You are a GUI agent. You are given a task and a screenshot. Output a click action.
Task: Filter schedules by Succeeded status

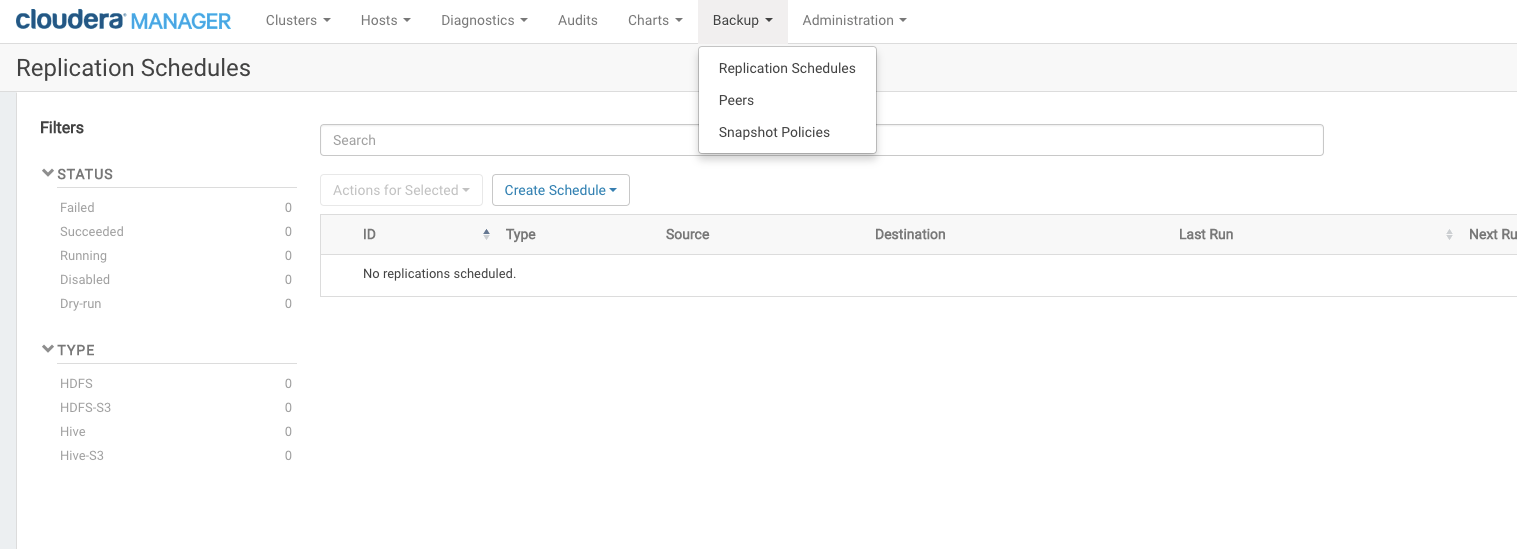pos(92,232)
